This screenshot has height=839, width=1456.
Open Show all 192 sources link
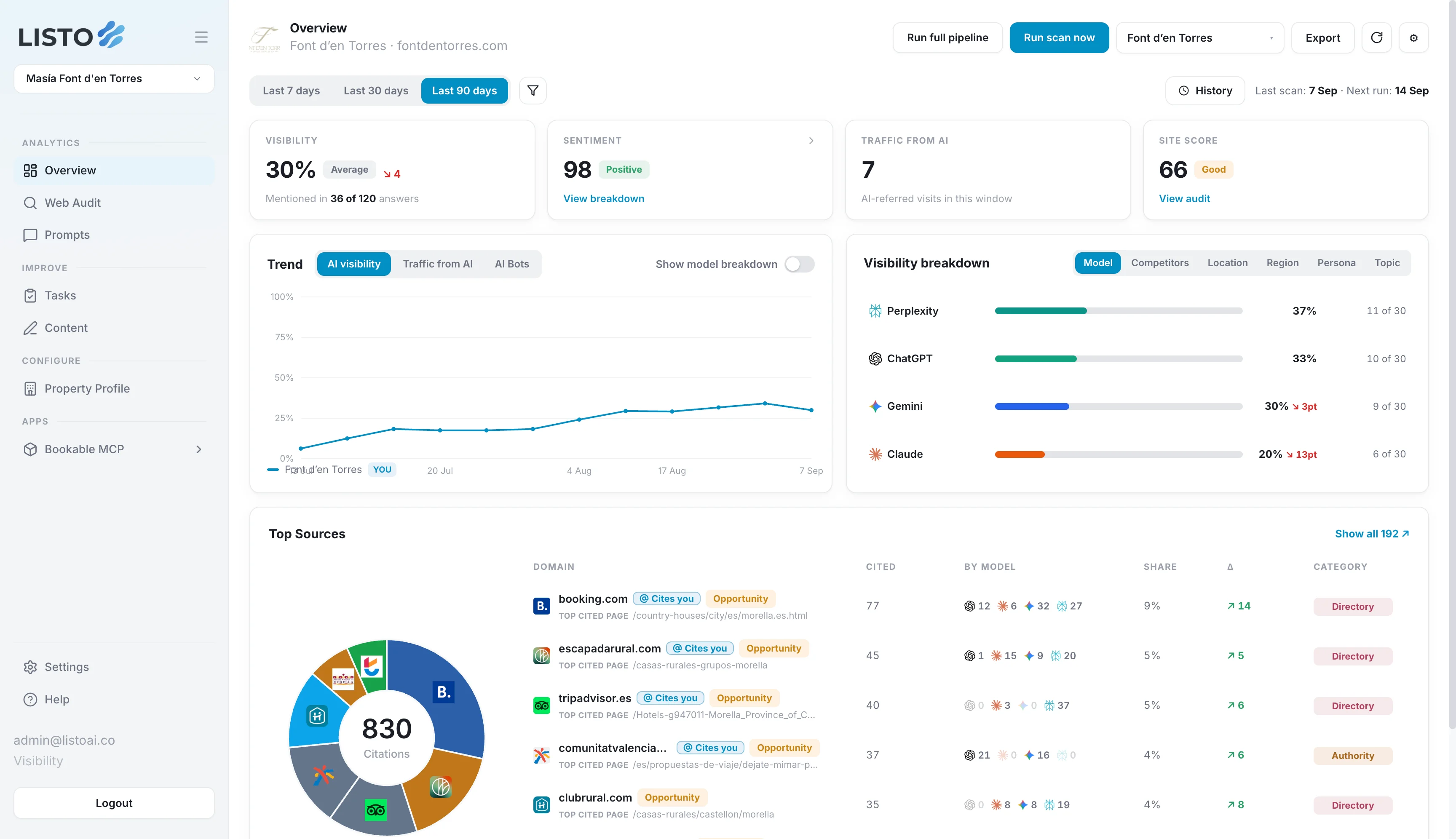1372,534
